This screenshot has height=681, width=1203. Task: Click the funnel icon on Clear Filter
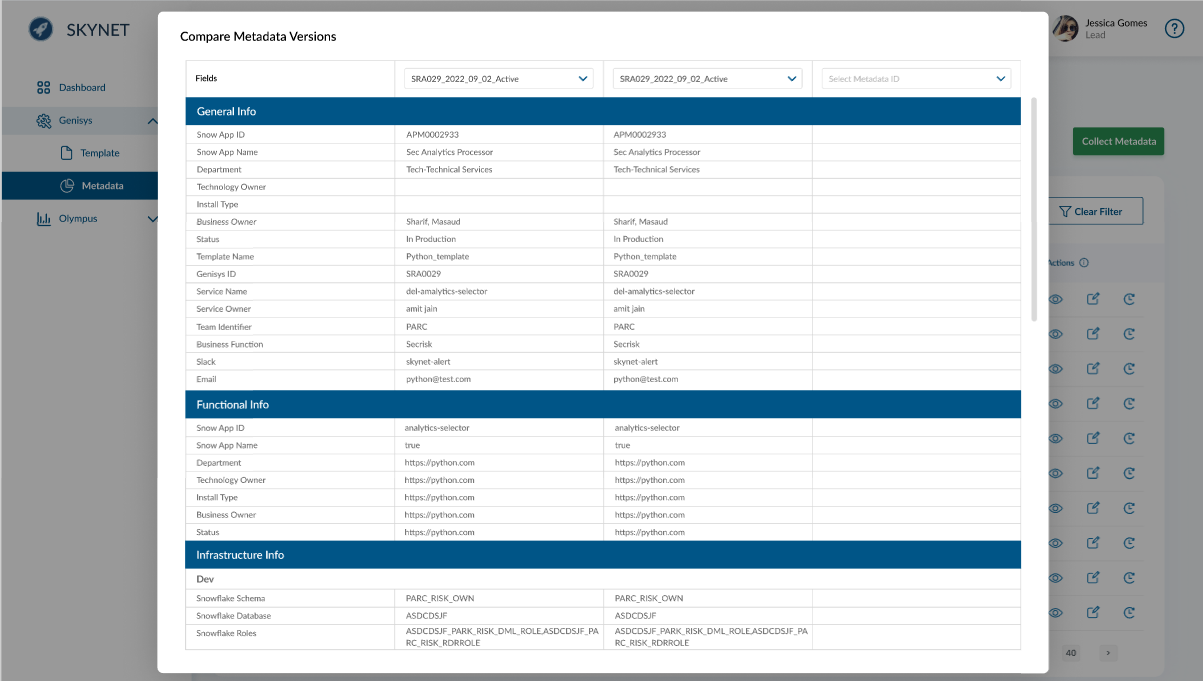coord(1065,211)
